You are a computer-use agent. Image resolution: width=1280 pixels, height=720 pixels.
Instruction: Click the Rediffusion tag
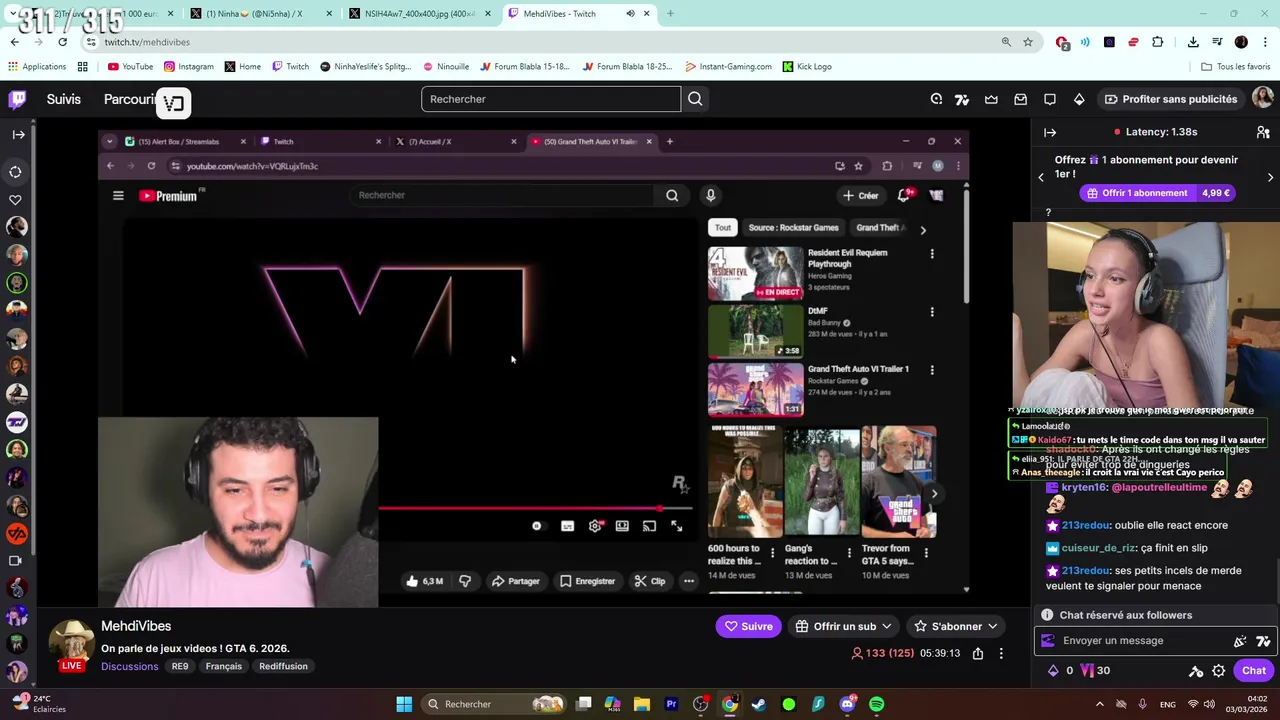point(283,666)
